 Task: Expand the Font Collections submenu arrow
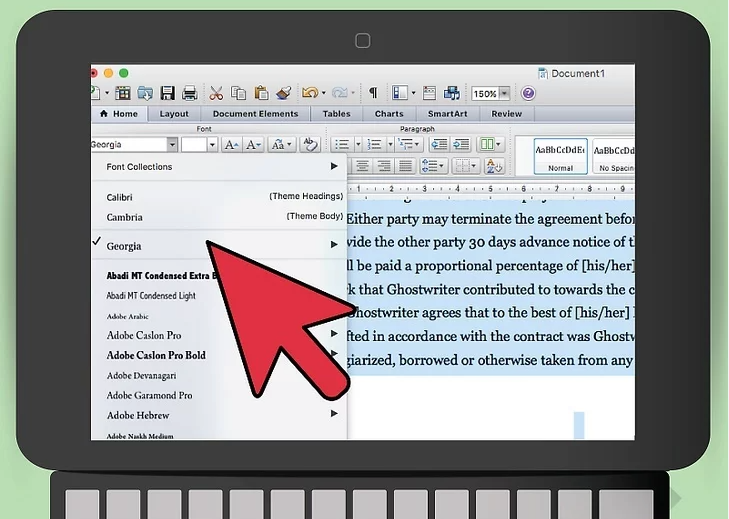[334, 166]
